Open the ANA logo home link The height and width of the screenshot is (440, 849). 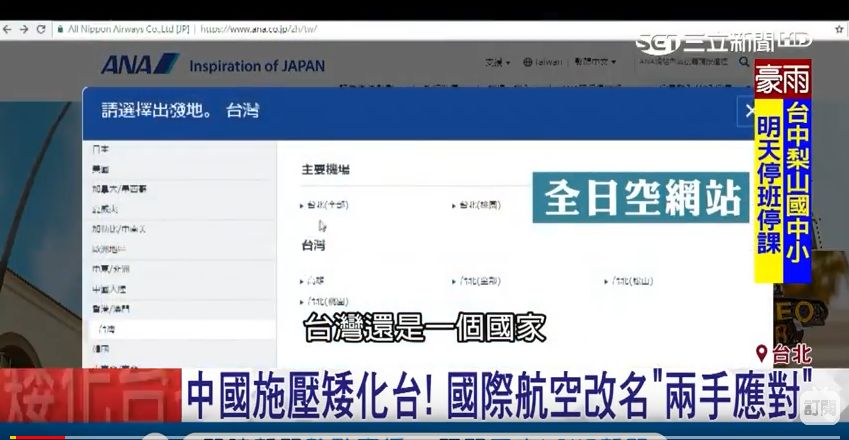(x=140, y=64)
